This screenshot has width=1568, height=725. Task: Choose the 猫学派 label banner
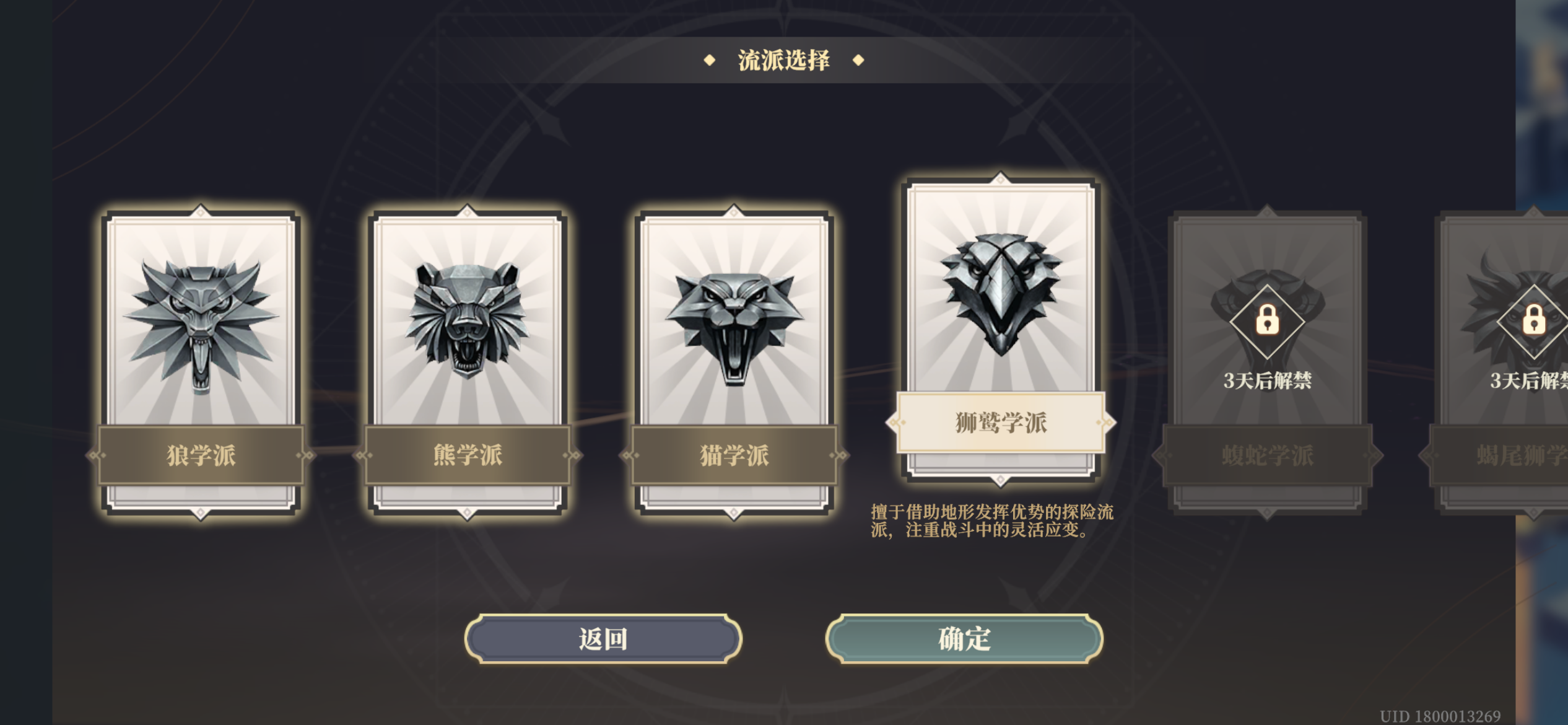[734, 455]
